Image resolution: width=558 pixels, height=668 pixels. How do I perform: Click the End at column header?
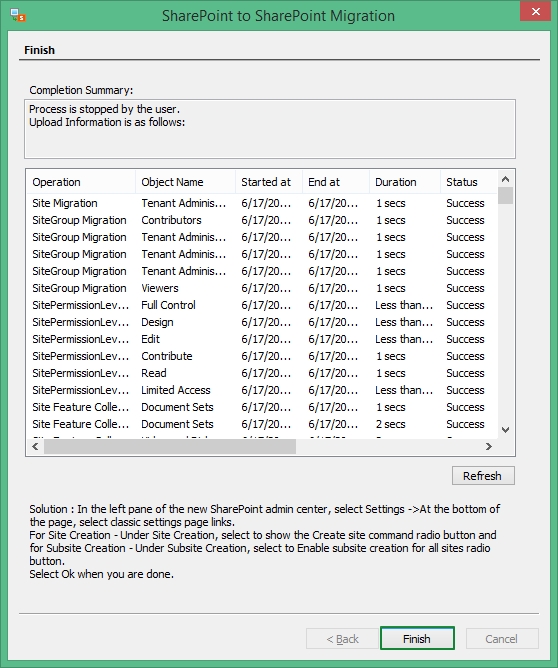(x=336, y=182)
